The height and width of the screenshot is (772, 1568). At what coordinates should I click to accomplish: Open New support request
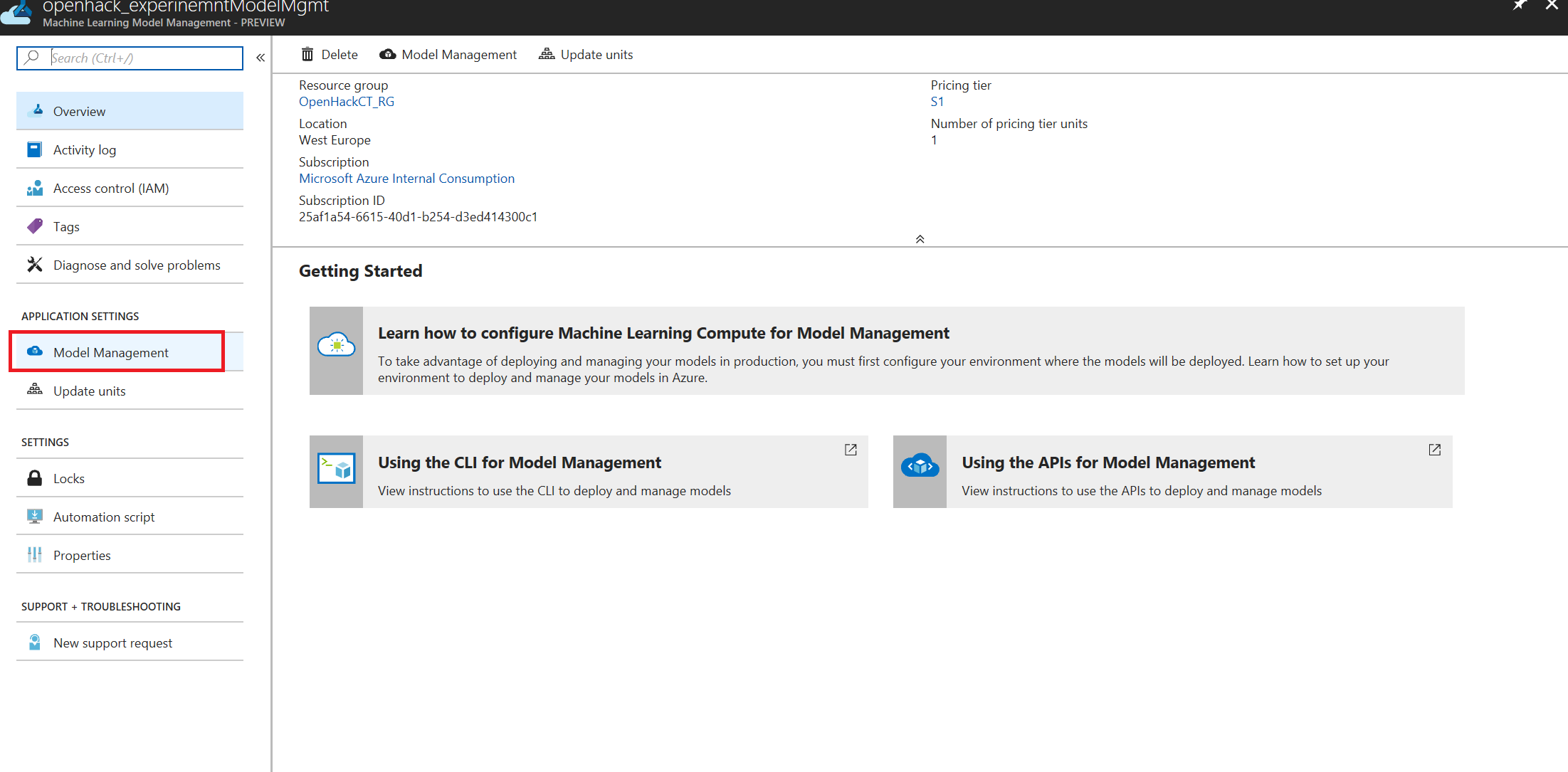tap(130, 643)
